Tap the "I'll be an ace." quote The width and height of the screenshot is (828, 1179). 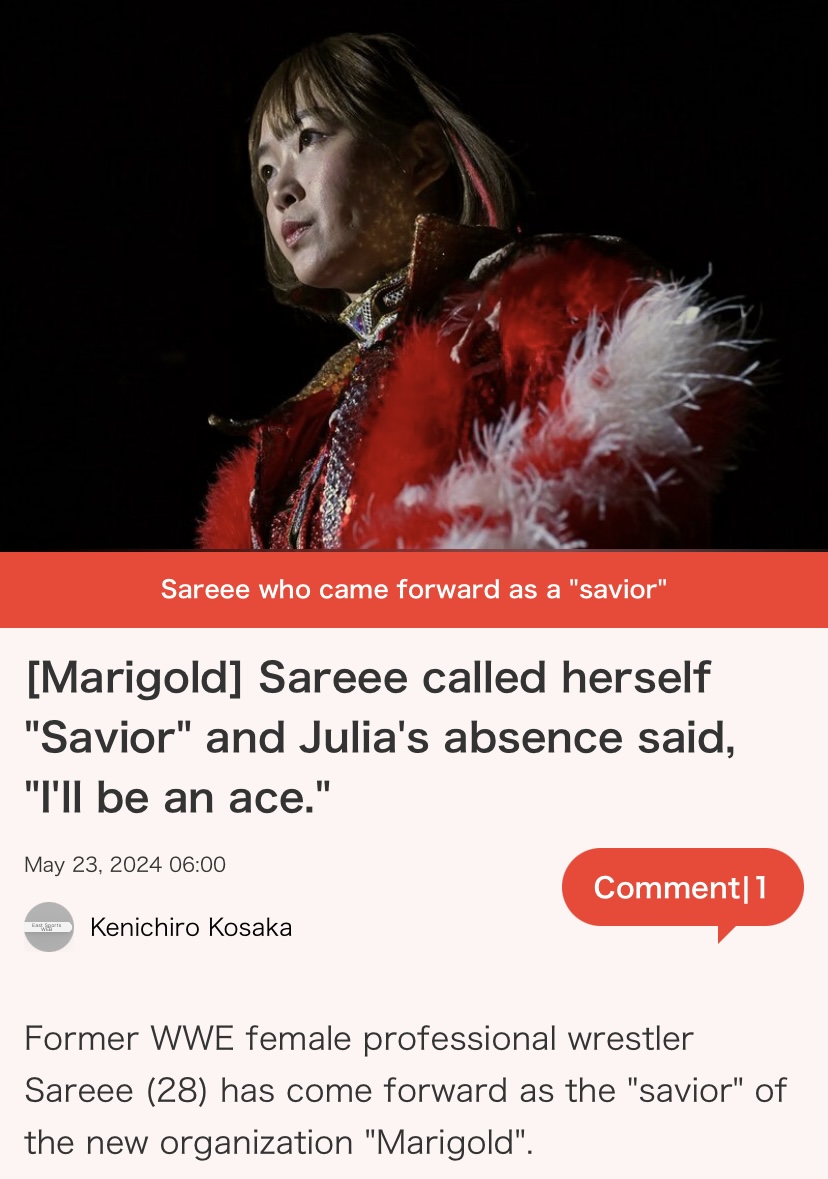click(177, 798)
